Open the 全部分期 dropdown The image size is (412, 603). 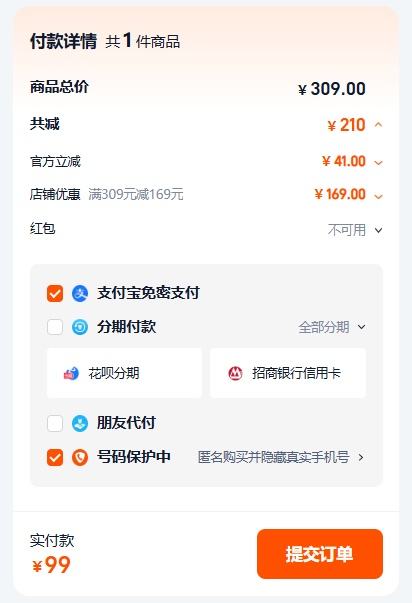332,327
